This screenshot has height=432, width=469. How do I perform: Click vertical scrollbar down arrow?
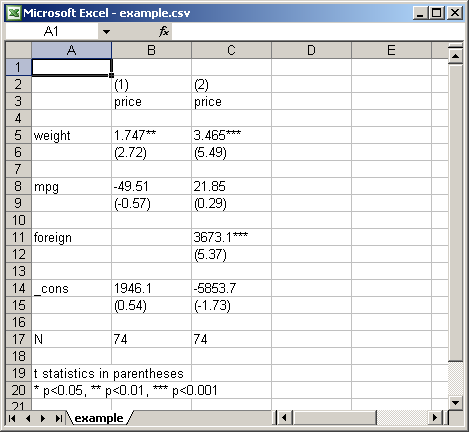point(455,402)
